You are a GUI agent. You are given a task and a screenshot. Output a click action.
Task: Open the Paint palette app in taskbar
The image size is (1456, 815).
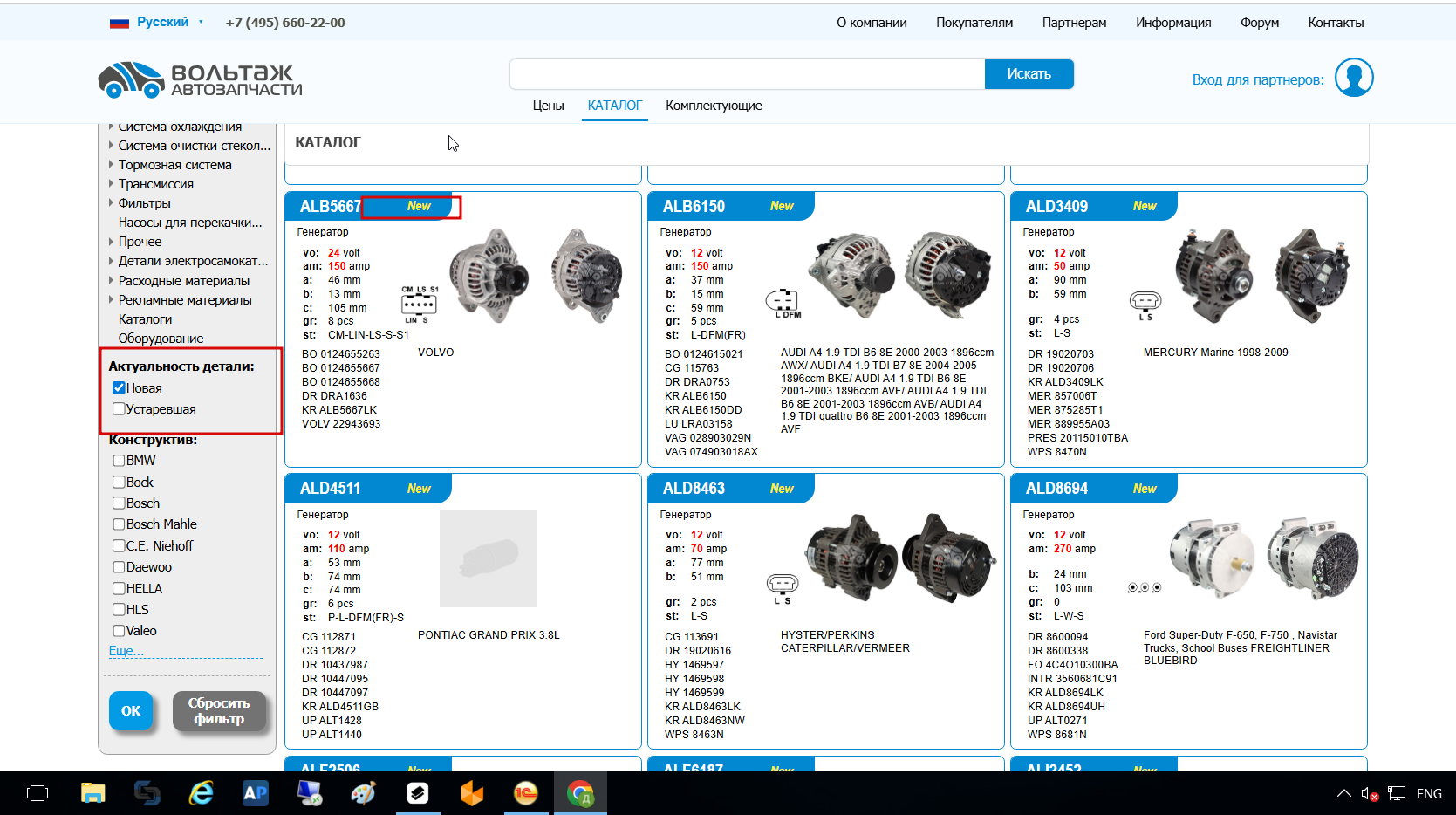pyautogui.click(x=363, y=793)
